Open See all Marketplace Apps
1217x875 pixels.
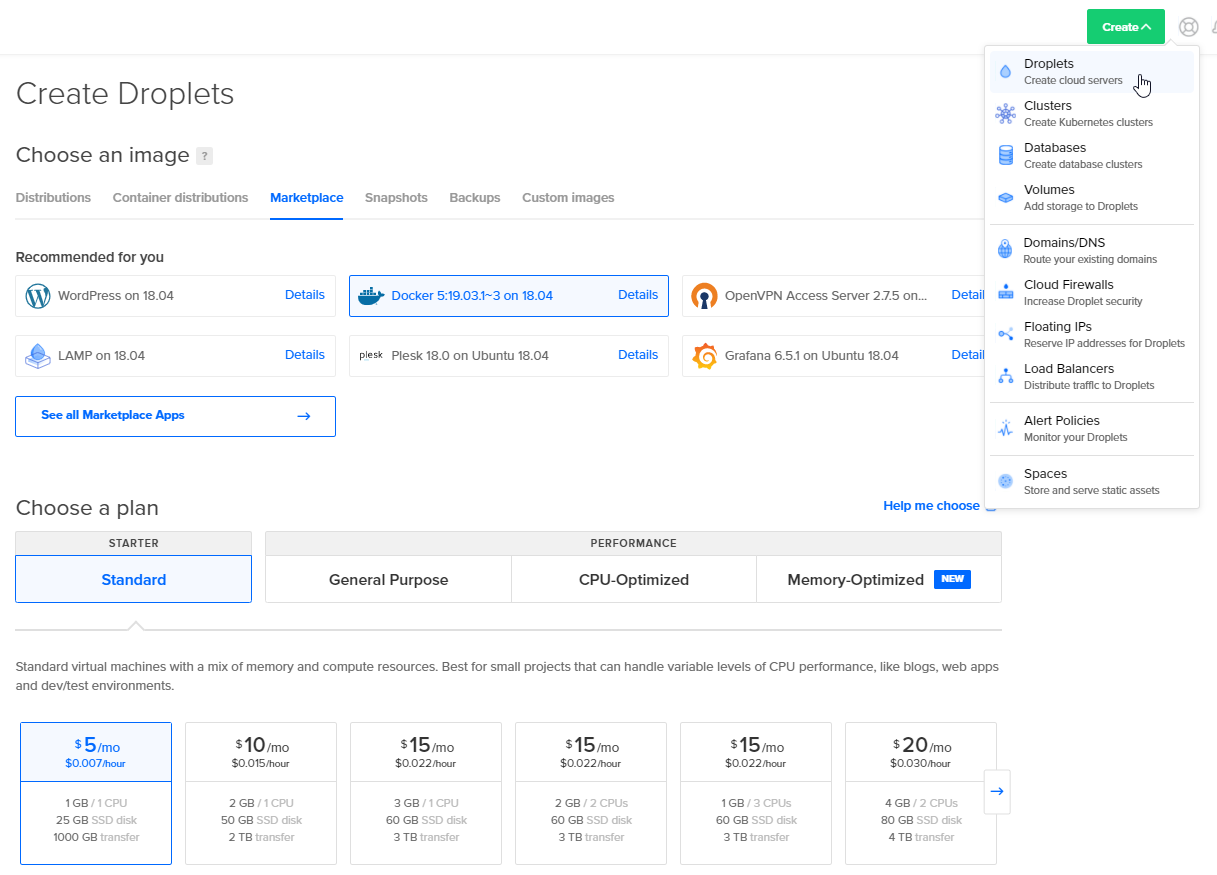pos(175,416)
